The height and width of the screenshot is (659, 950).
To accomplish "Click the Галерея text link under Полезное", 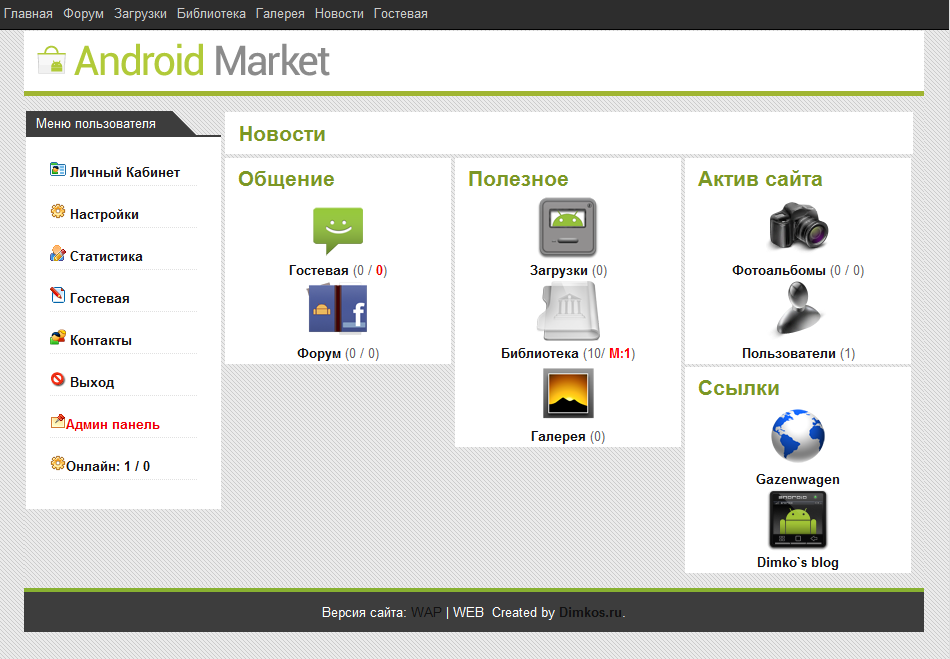I will click(x=558, y=436).
